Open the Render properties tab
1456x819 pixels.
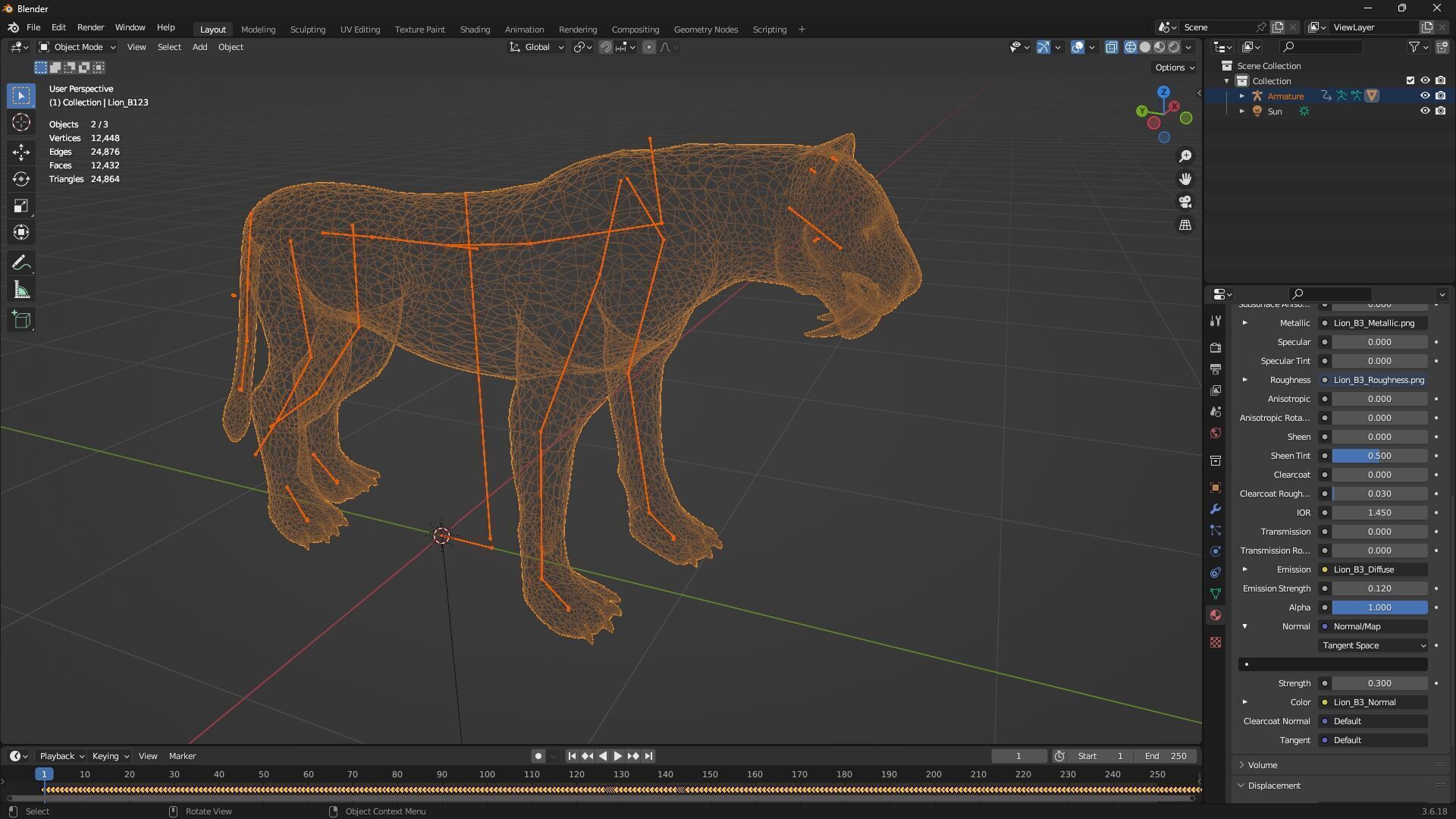tap(1216, 347)
